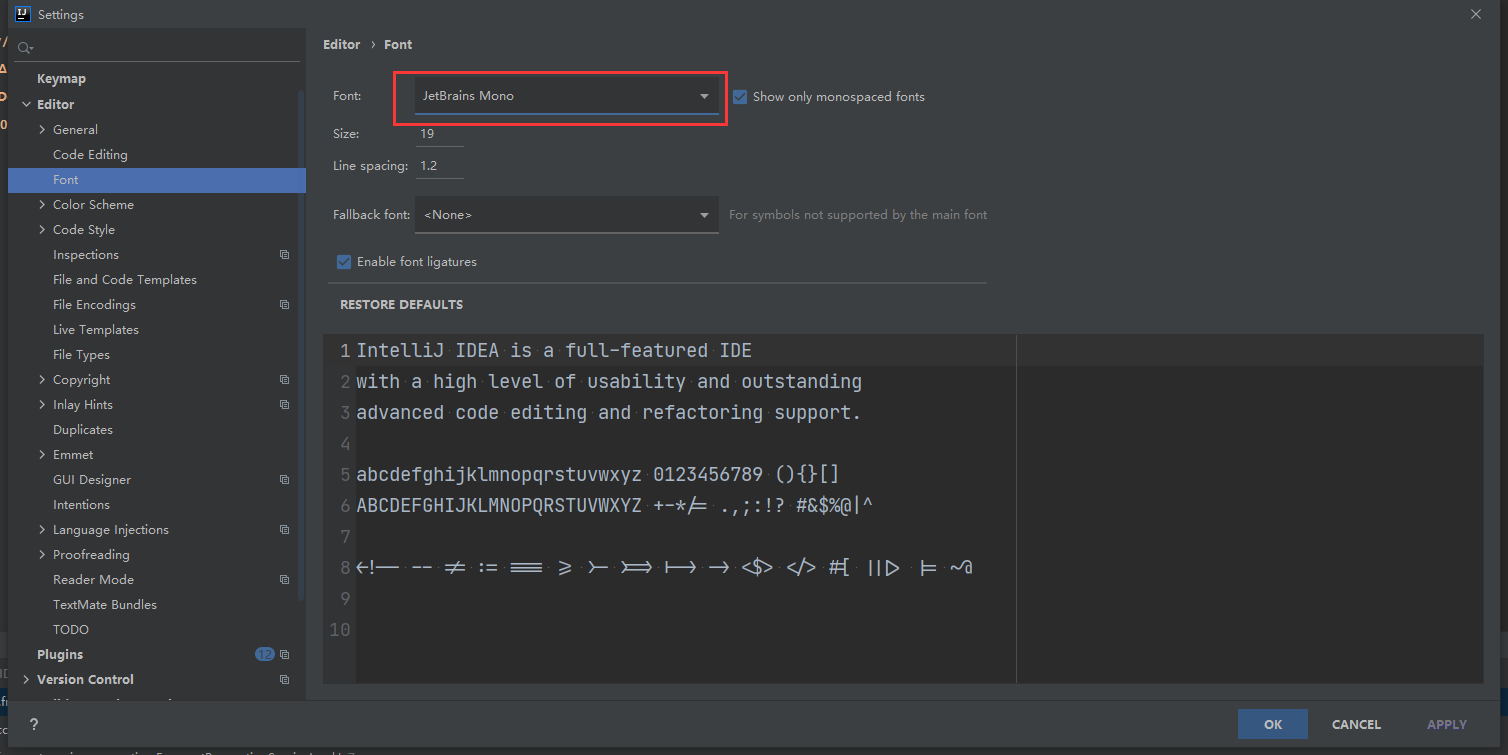Click the project-level icon next to File Encodings
The height and width of the screenshot is (755, 1508).
pos(285,305)
